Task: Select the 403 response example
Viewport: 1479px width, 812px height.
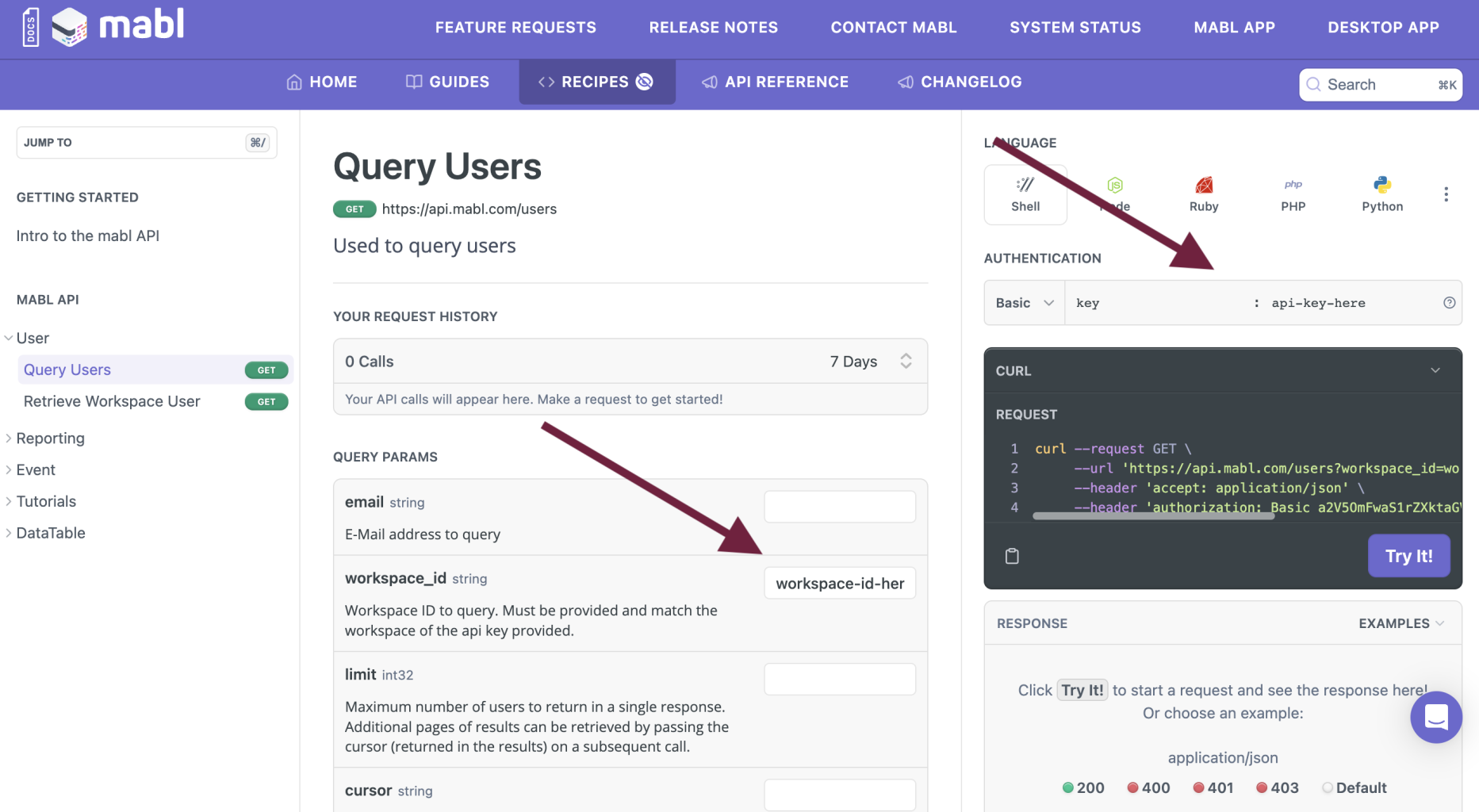Action: 1278,787
